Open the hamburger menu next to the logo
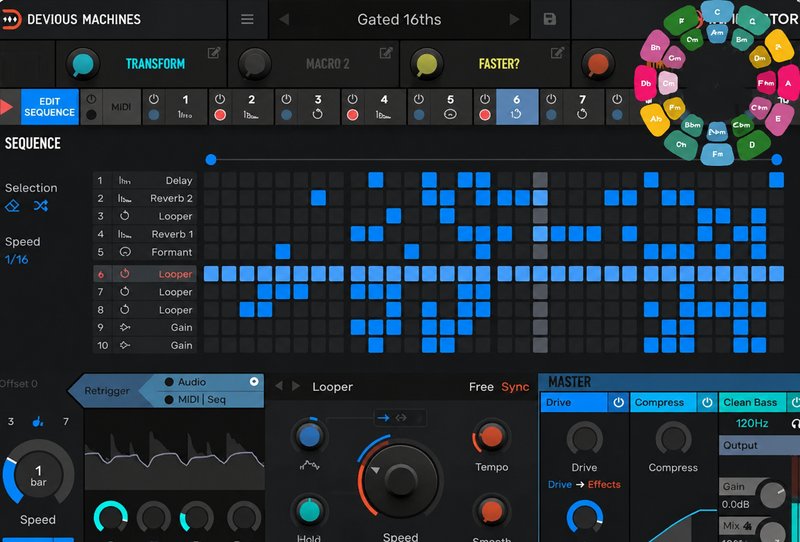 [247, 19]
